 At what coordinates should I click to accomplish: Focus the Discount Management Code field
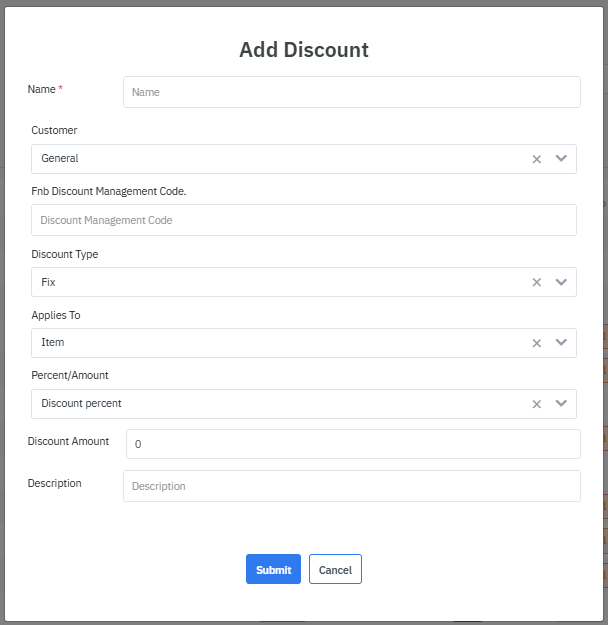tap(303, 220)
